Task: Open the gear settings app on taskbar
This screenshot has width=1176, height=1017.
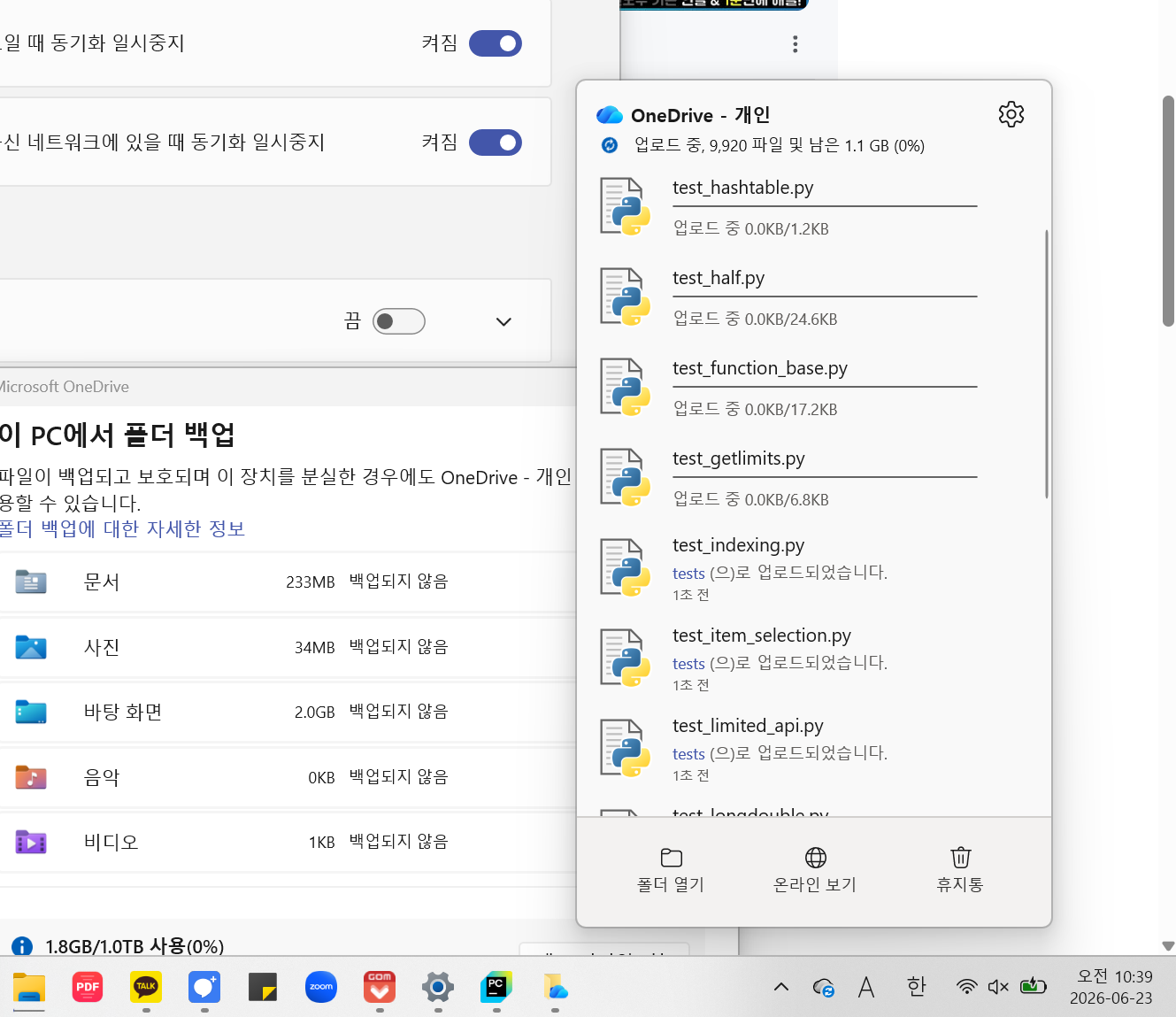Action: coord(438,987)
